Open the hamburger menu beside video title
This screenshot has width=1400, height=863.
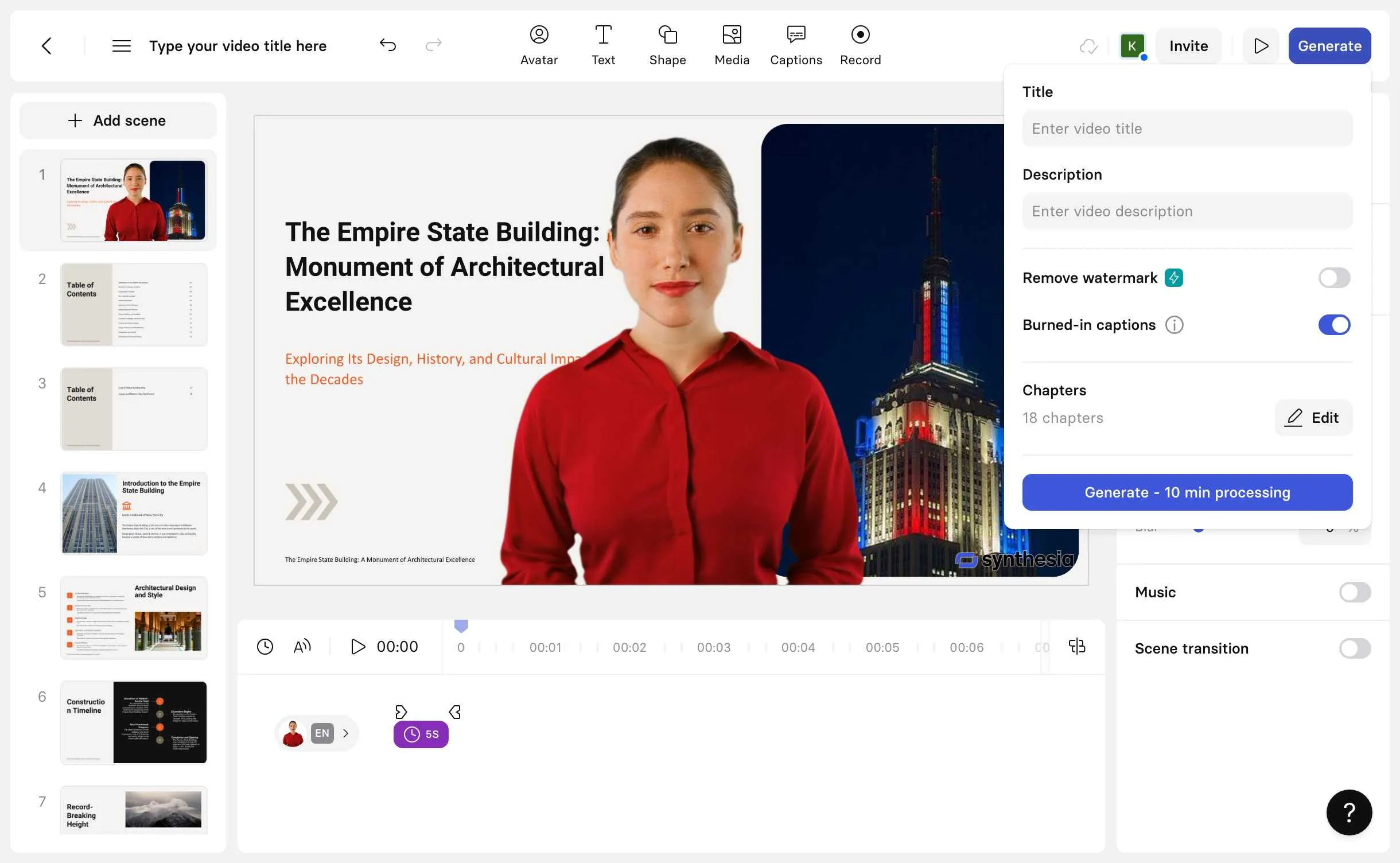[121, 46]
